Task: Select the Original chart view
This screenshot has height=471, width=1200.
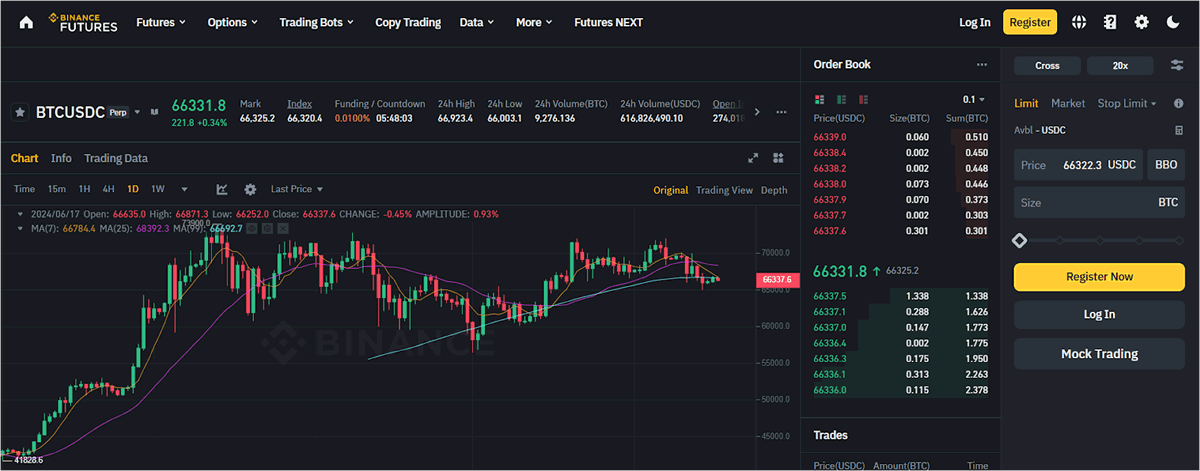Action: (671, 190)
